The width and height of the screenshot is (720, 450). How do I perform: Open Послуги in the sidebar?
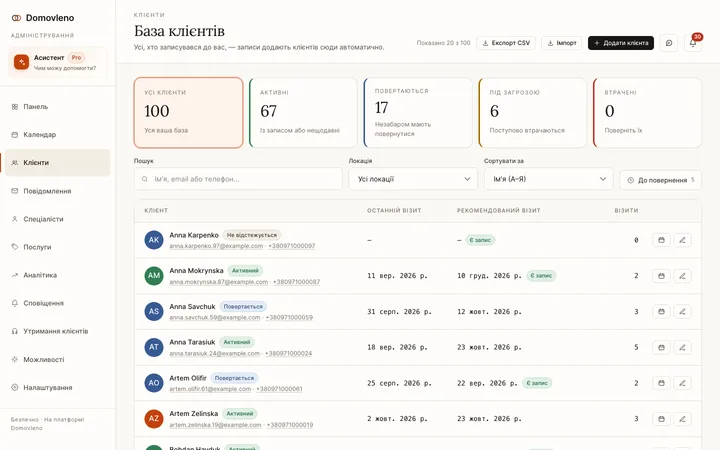point(58,247)
